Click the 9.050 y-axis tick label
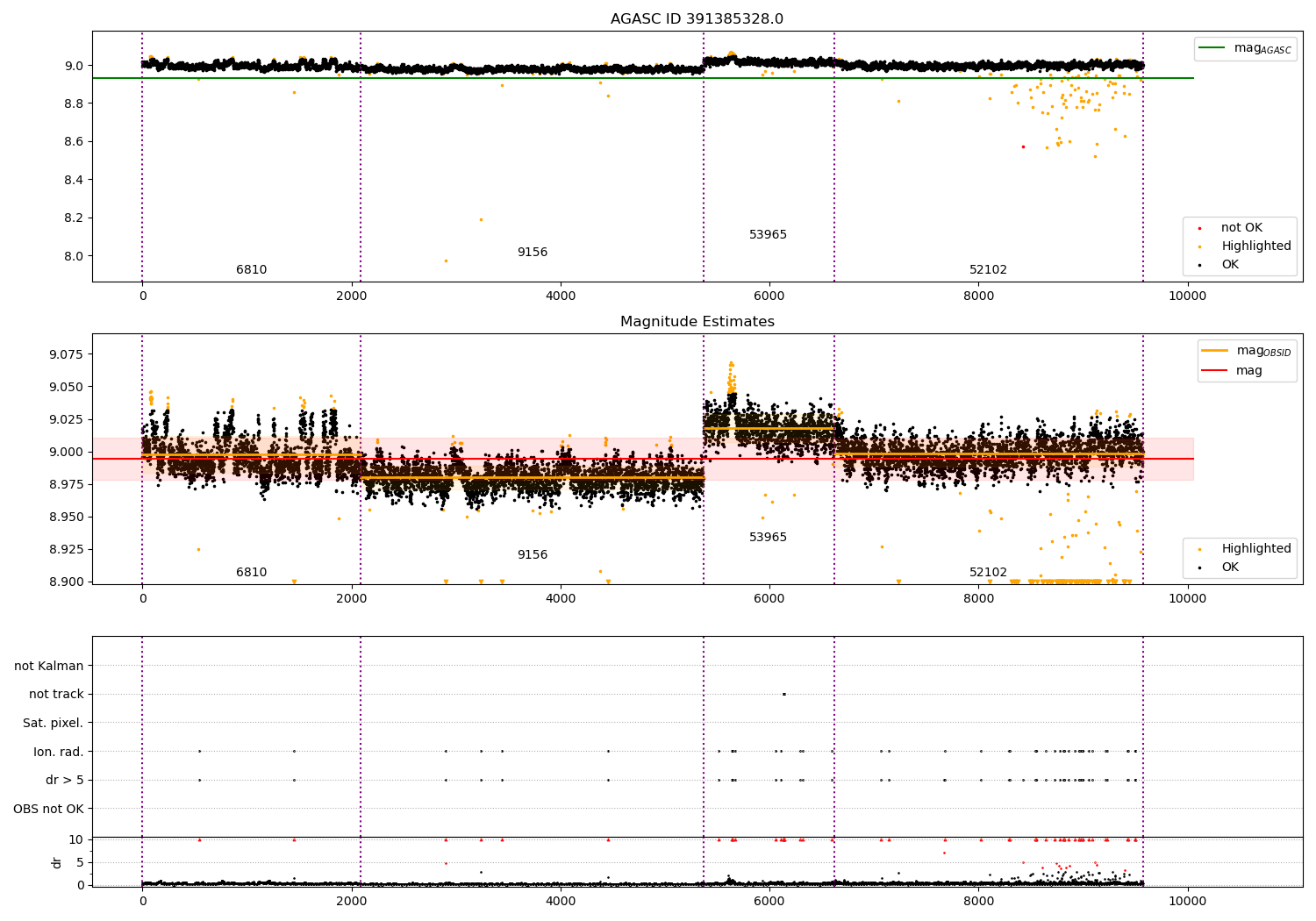Viewport: 1316px width, 921px height. (x=66, y=387)
